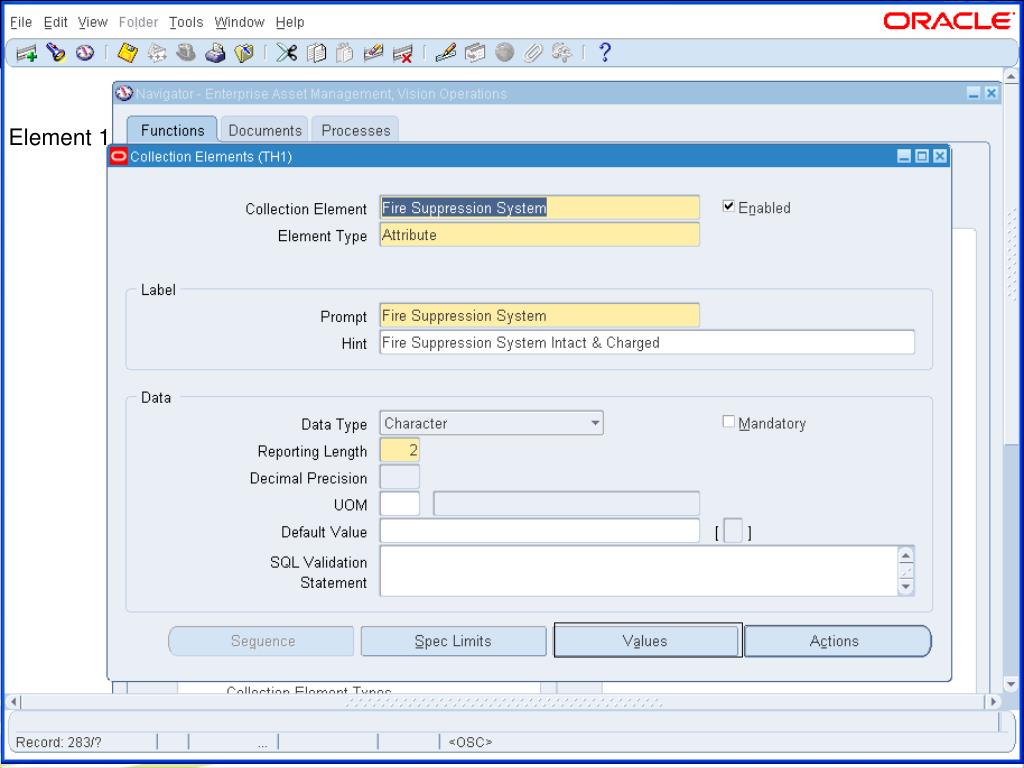Click the Show Navigator toolbar icon
Viewport: 1024px width, 768px height.
pos(85,53)
